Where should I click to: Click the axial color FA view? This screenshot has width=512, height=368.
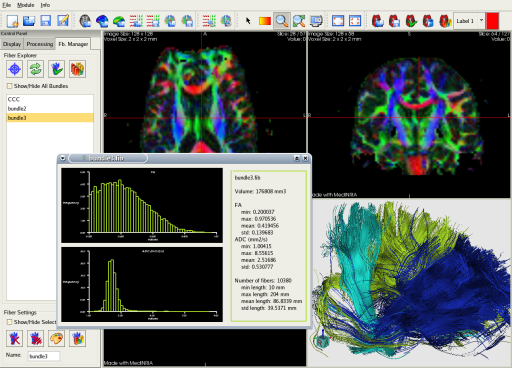click(205, 92)
